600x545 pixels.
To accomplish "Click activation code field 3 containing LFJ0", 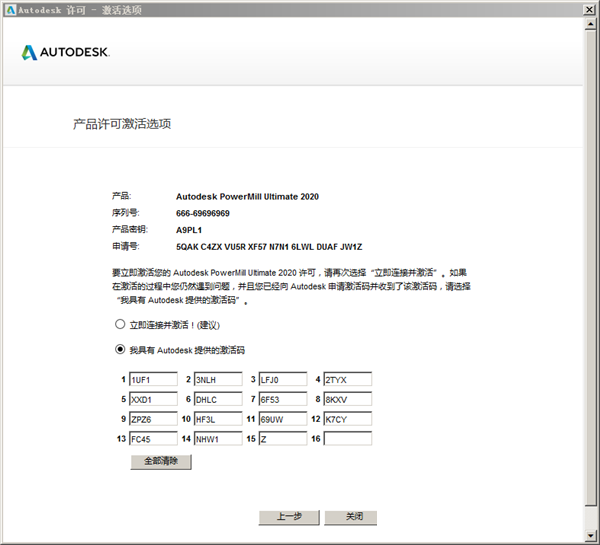I will pyautogui.click(x=283, y=379).
